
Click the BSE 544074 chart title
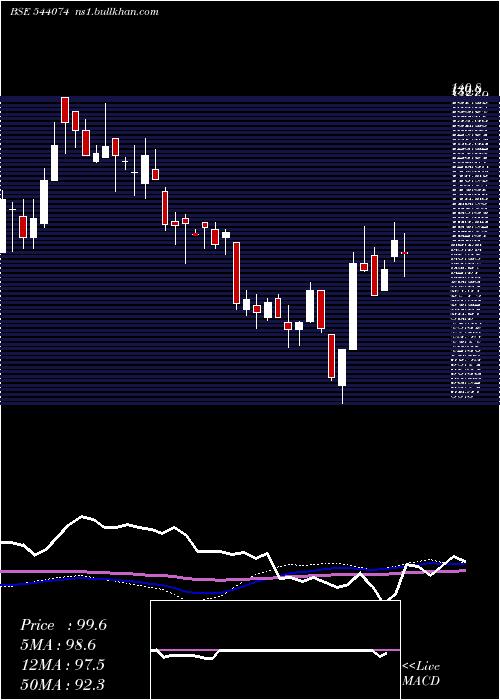[39, 12]
